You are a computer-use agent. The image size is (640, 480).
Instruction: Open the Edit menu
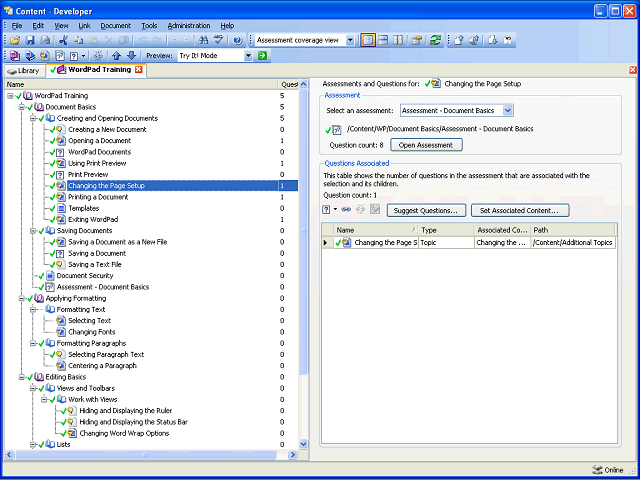click(38, 26)
